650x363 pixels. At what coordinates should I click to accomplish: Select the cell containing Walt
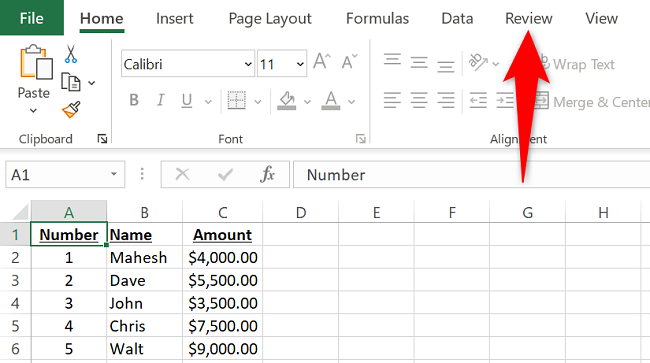tap(144, 348)
